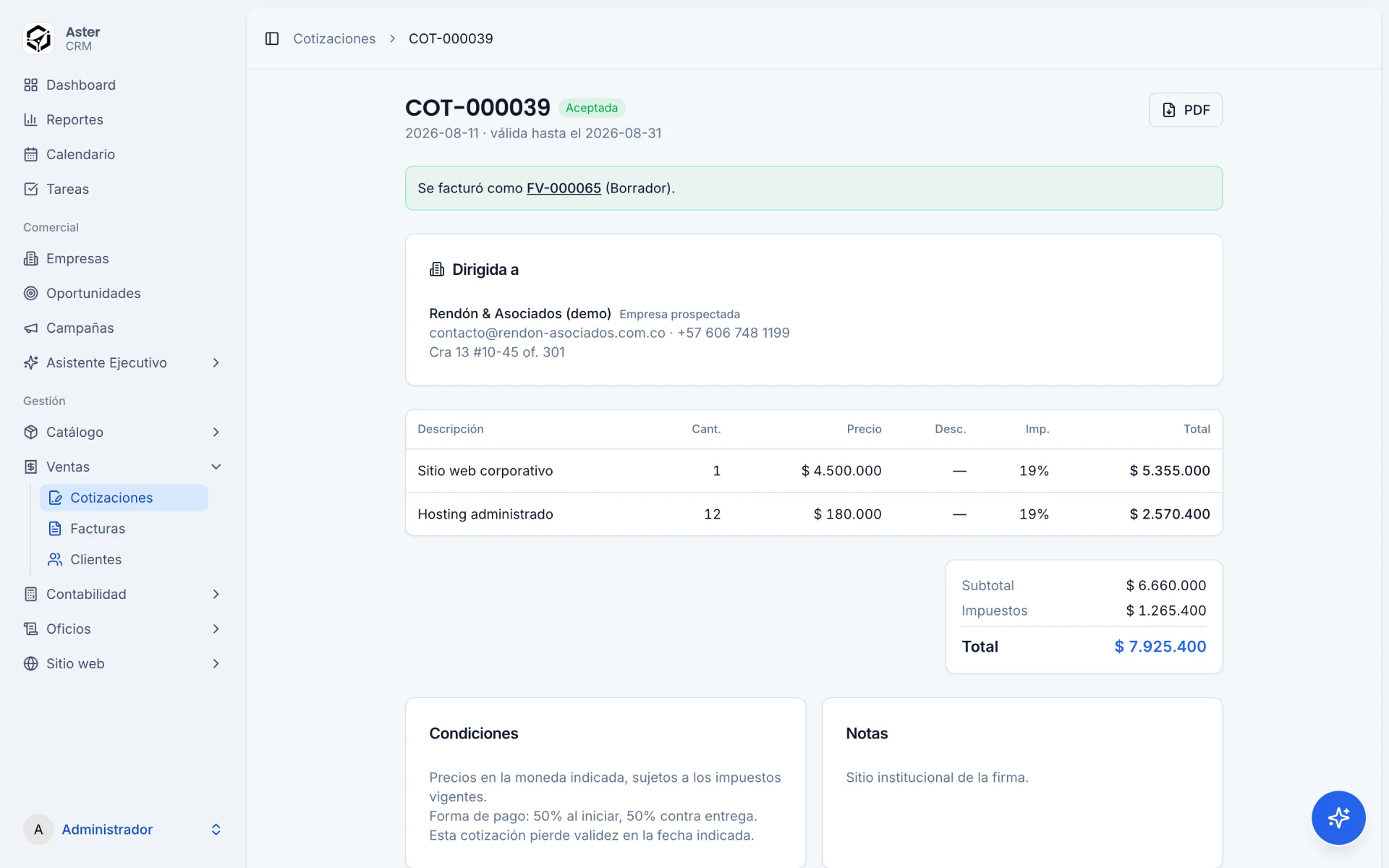This screenshot has height=868, width=1389.
Task: Download the quotation as PDF
Action: [x=1186, y=110]
